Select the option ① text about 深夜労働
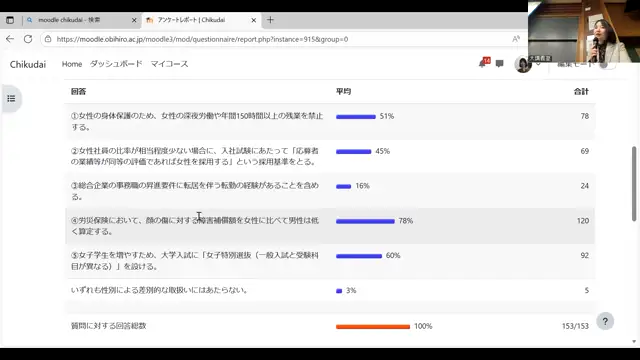This screenshot has width=640, height=360. pos(197,122)
